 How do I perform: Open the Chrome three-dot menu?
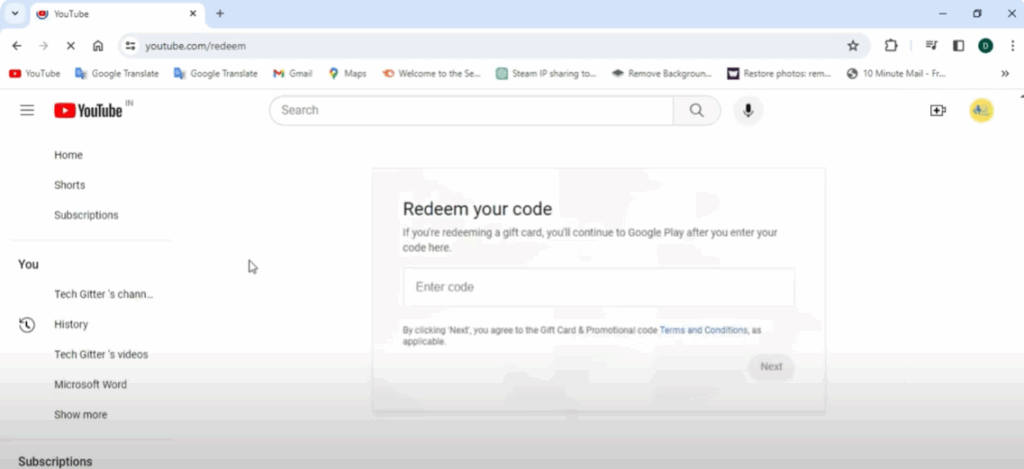tap(1013, 46)
